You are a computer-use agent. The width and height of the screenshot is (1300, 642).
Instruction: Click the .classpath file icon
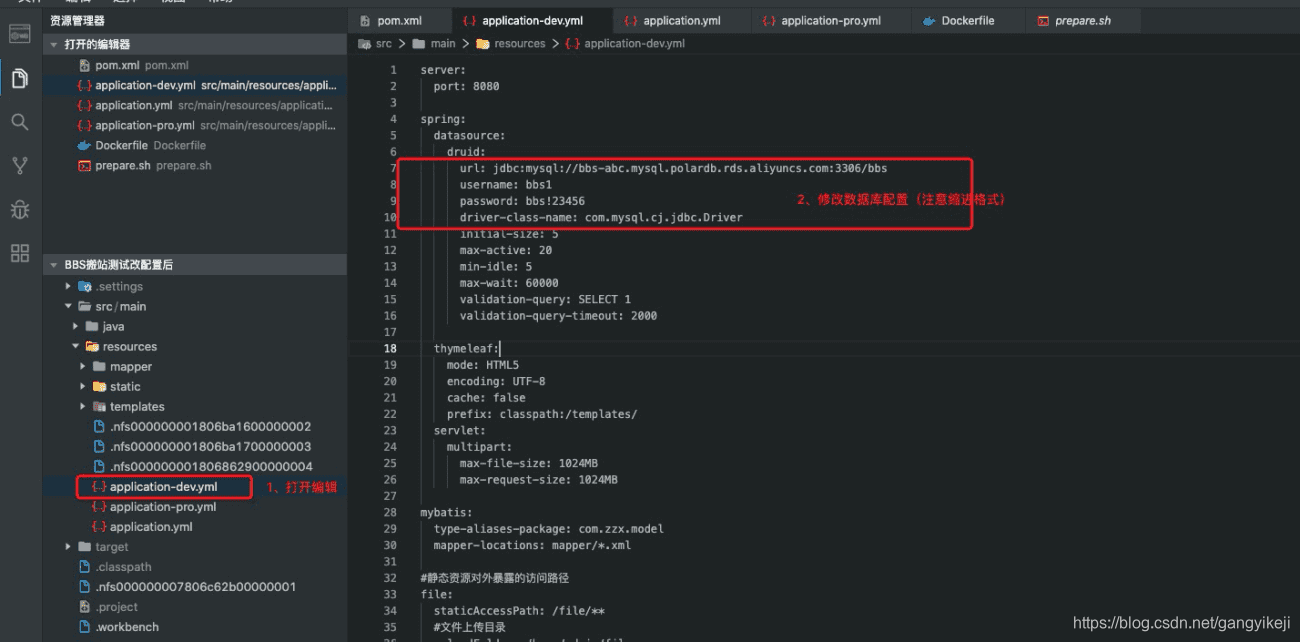[85, 566]
